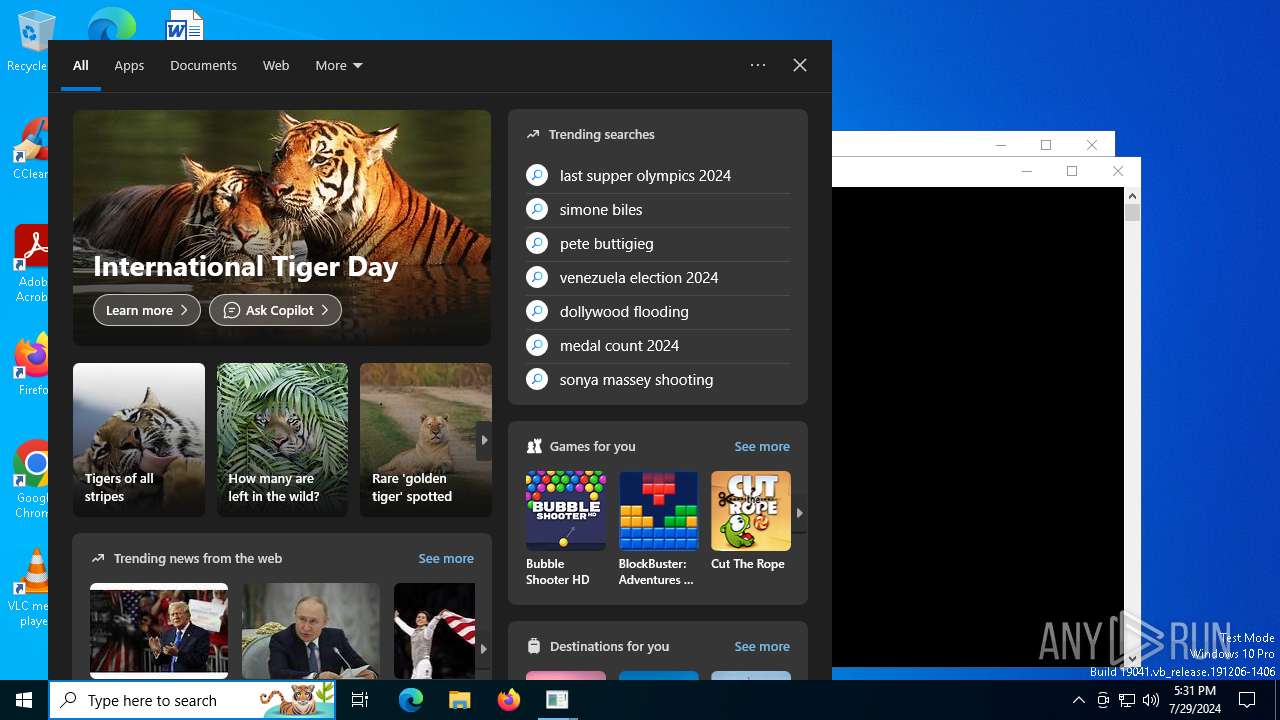Switch to the Apps search tab

coord(129,65)
